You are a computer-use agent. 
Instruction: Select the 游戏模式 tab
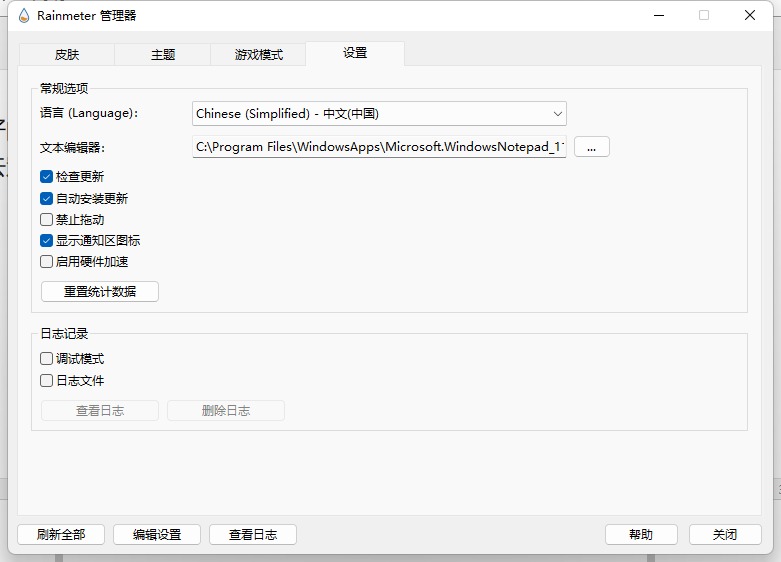[x=258, y=55]
